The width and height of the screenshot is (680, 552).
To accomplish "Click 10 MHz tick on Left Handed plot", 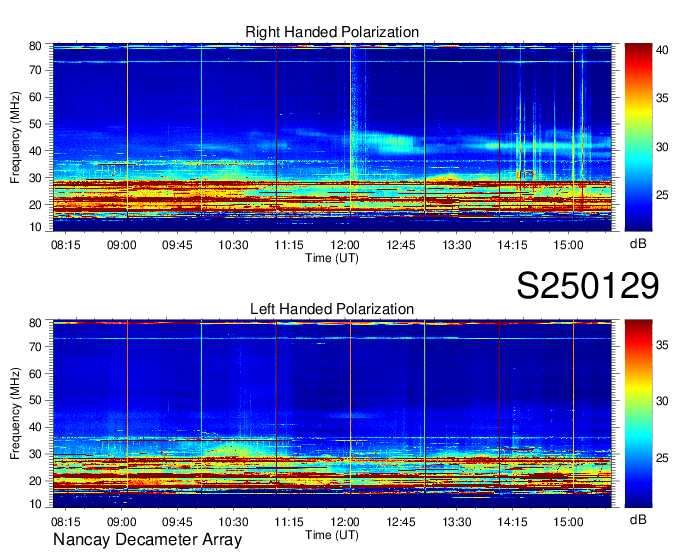I will coord(35,504).
